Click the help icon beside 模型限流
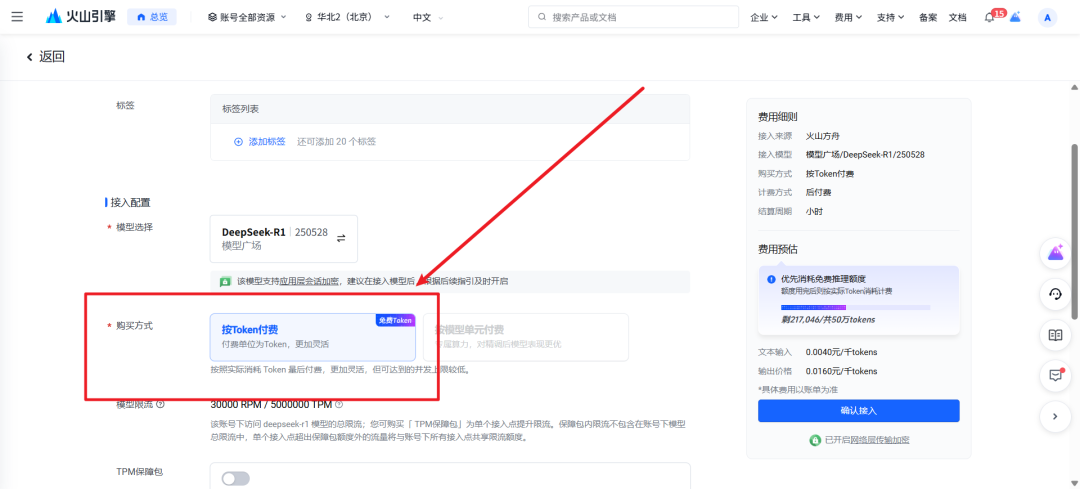 click(160, 404)
